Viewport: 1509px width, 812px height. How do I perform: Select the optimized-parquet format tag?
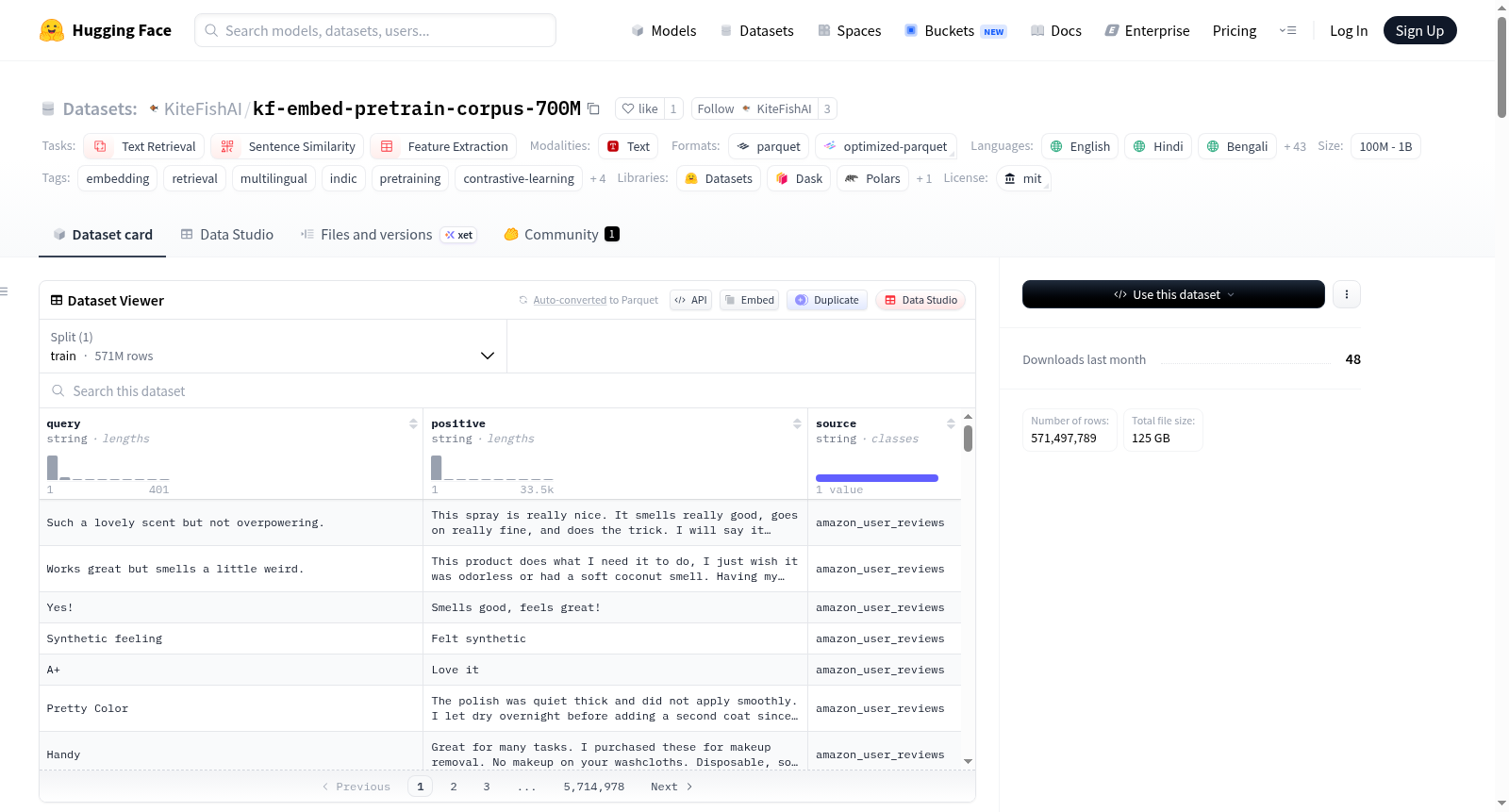click(x=886, y=146)
